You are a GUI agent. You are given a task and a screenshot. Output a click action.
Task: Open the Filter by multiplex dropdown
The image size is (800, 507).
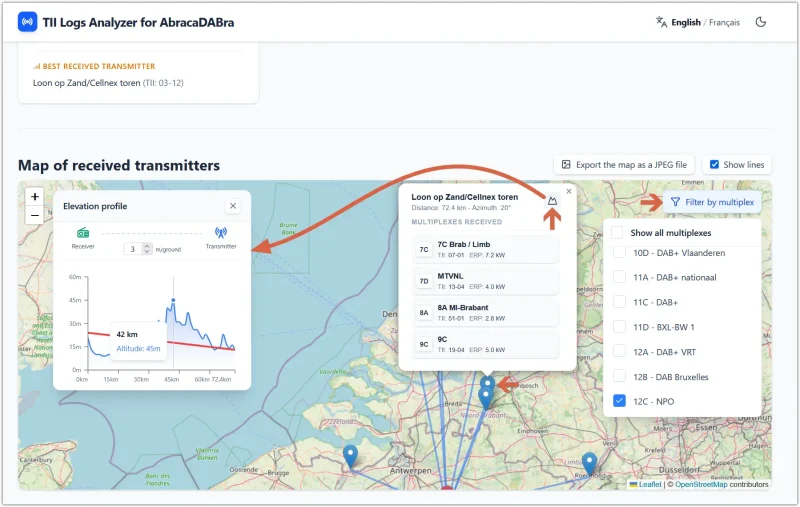tap(712, 202)
